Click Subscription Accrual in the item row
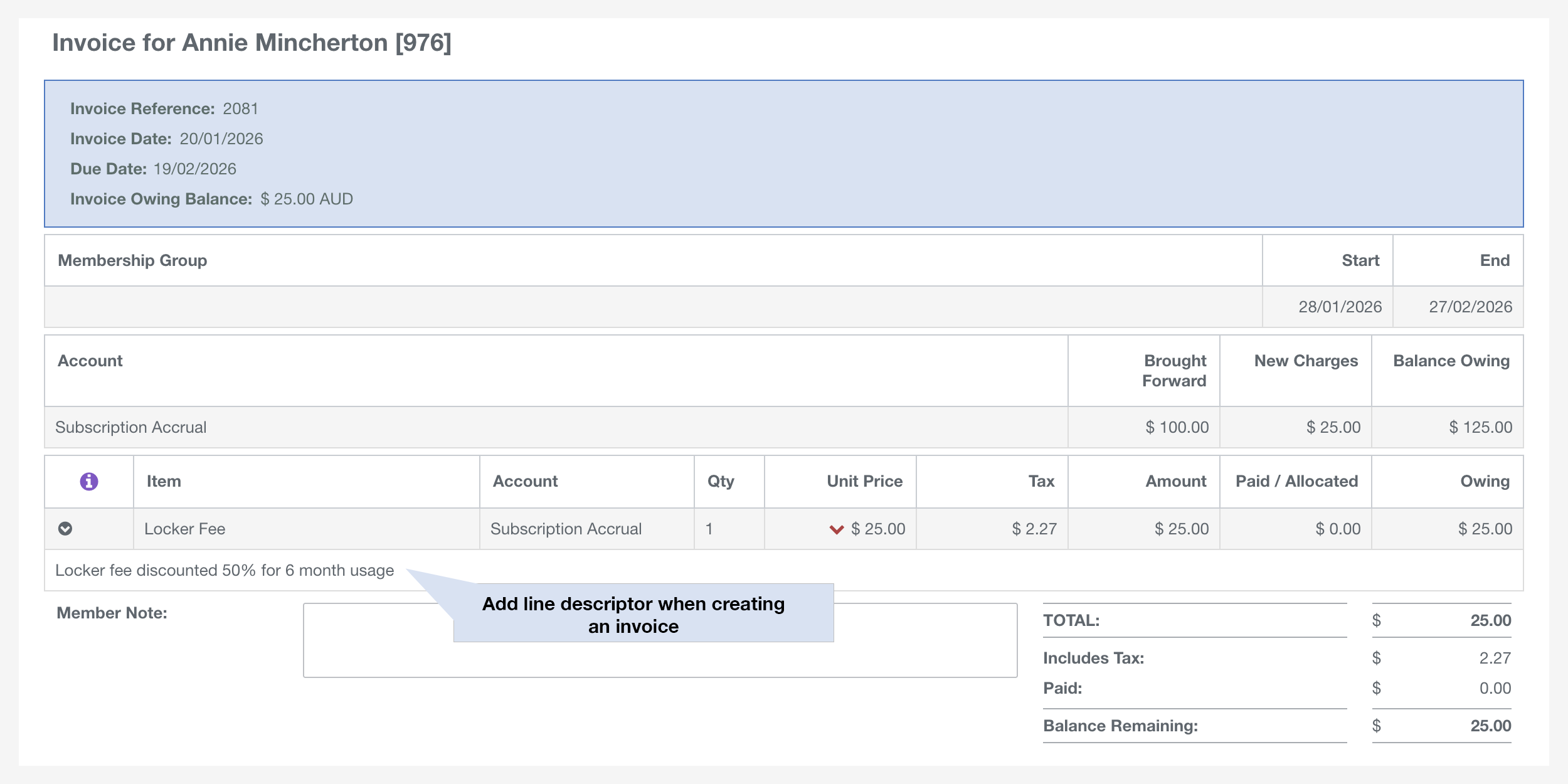The height and width of the screenshot is (784, 1568). (566, 529)
